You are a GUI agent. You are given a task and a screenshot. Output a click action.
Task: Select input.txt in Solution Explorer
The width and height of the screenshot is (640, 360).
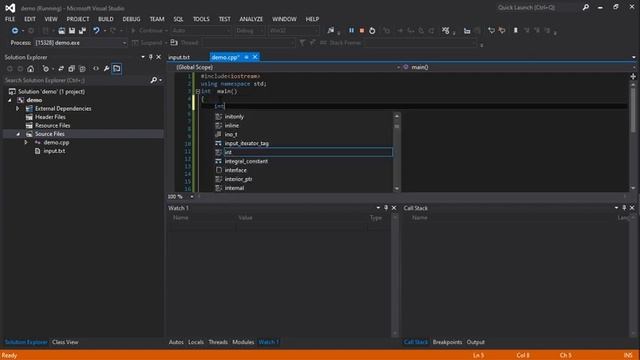click(54, 151)
